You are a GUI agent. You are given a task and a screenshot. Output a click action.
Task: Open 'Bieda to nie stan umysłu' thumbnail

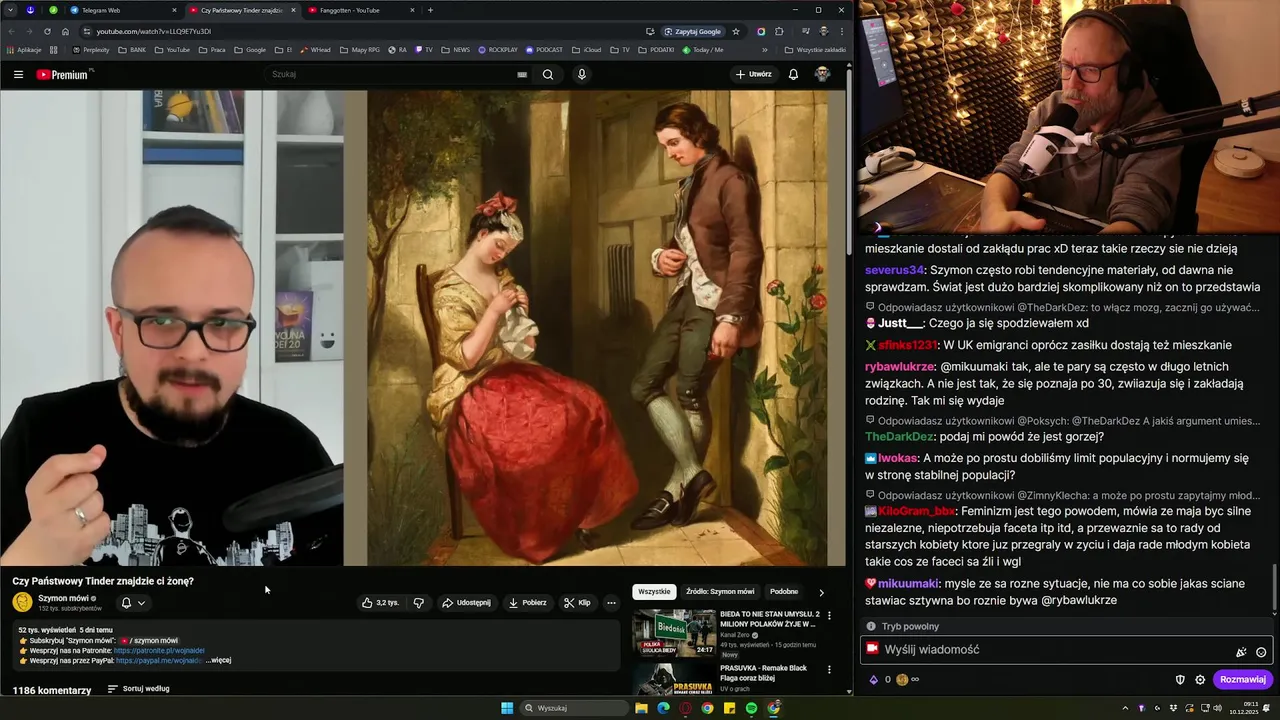click(674, 633)
